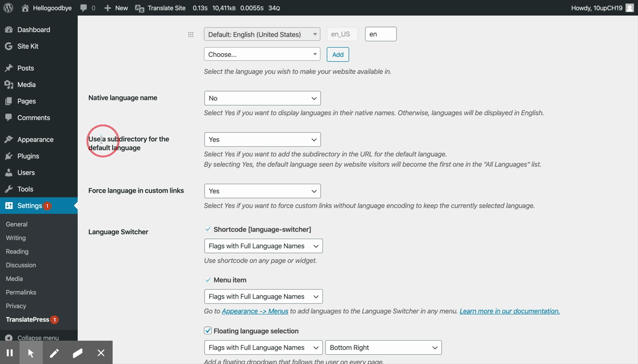Screen dimensions: 638x364
Task: Close the recording toolbar with X
Action: 101,353
